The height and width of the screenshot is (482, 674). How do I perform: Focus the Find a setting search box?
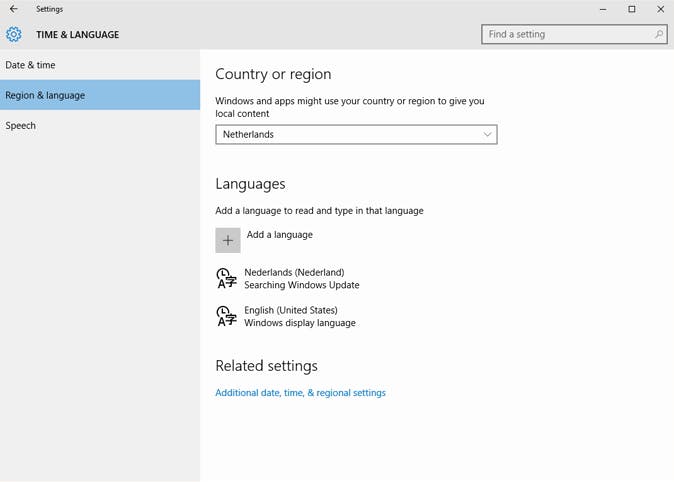574,34
